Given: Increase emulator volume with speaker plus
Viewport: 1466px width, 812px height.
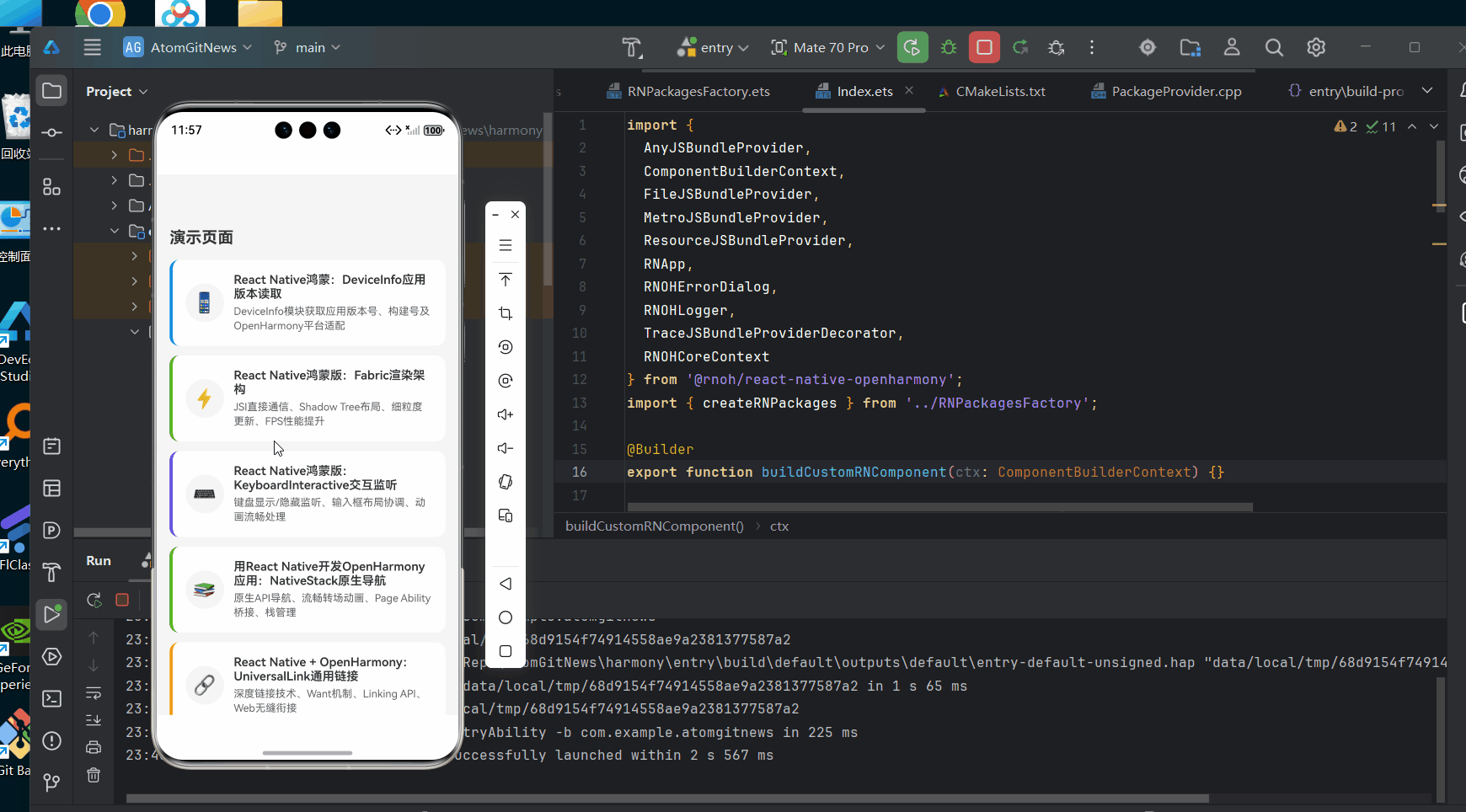Looking at the screenshot, I should (x=506, y=414).
